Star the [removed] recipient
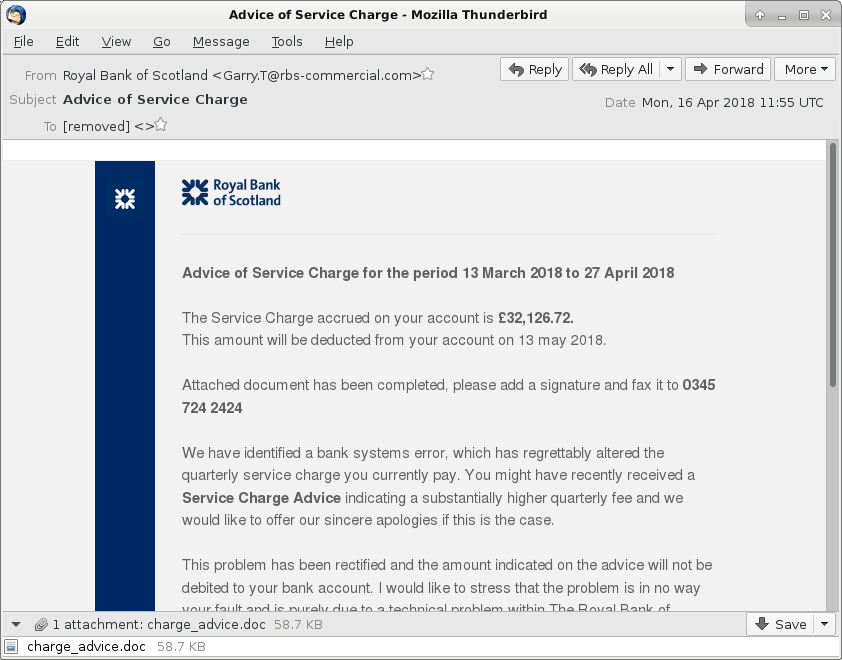Viewport: 842px width, 660px height. pyautogui.click(x=161, y=125)
